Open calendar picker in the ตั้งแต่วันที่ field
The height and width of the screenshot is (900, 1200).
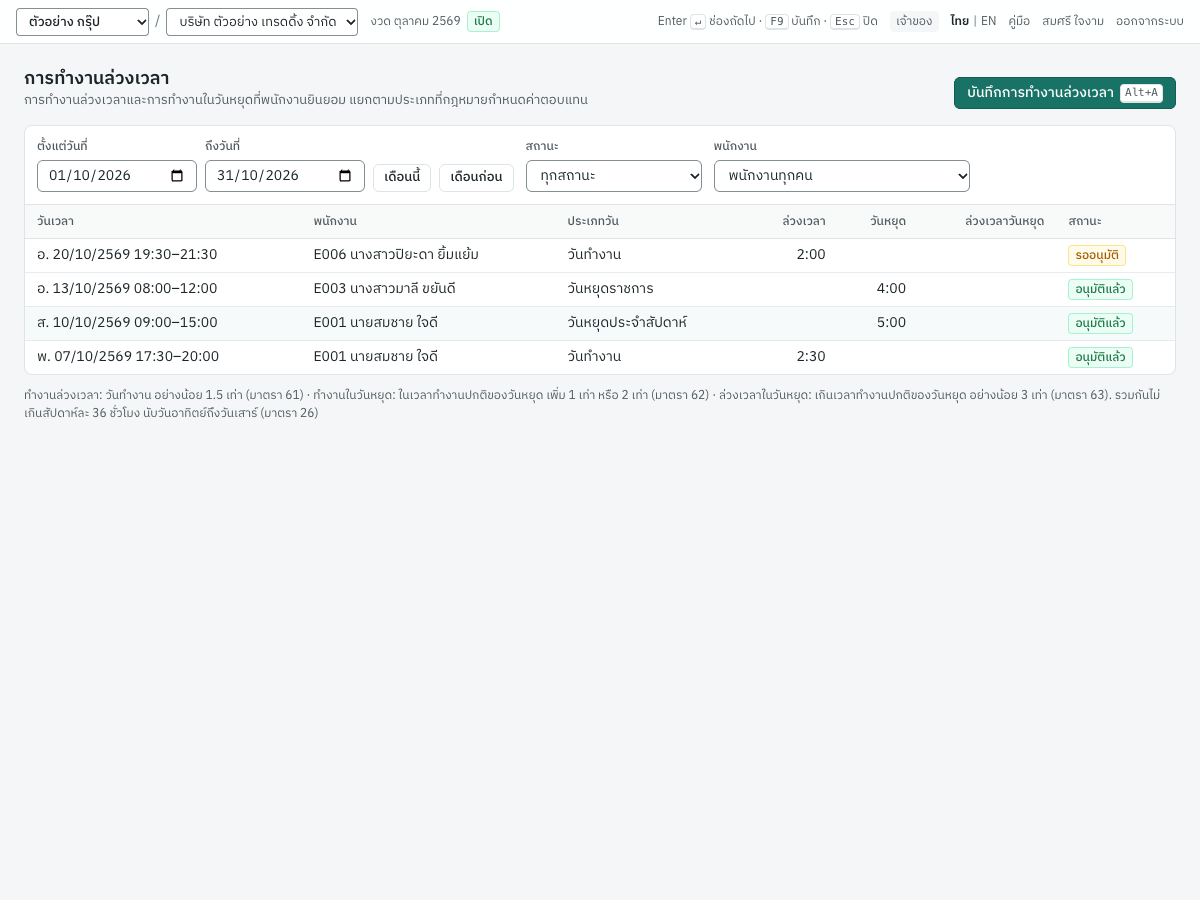click(178, 176)
